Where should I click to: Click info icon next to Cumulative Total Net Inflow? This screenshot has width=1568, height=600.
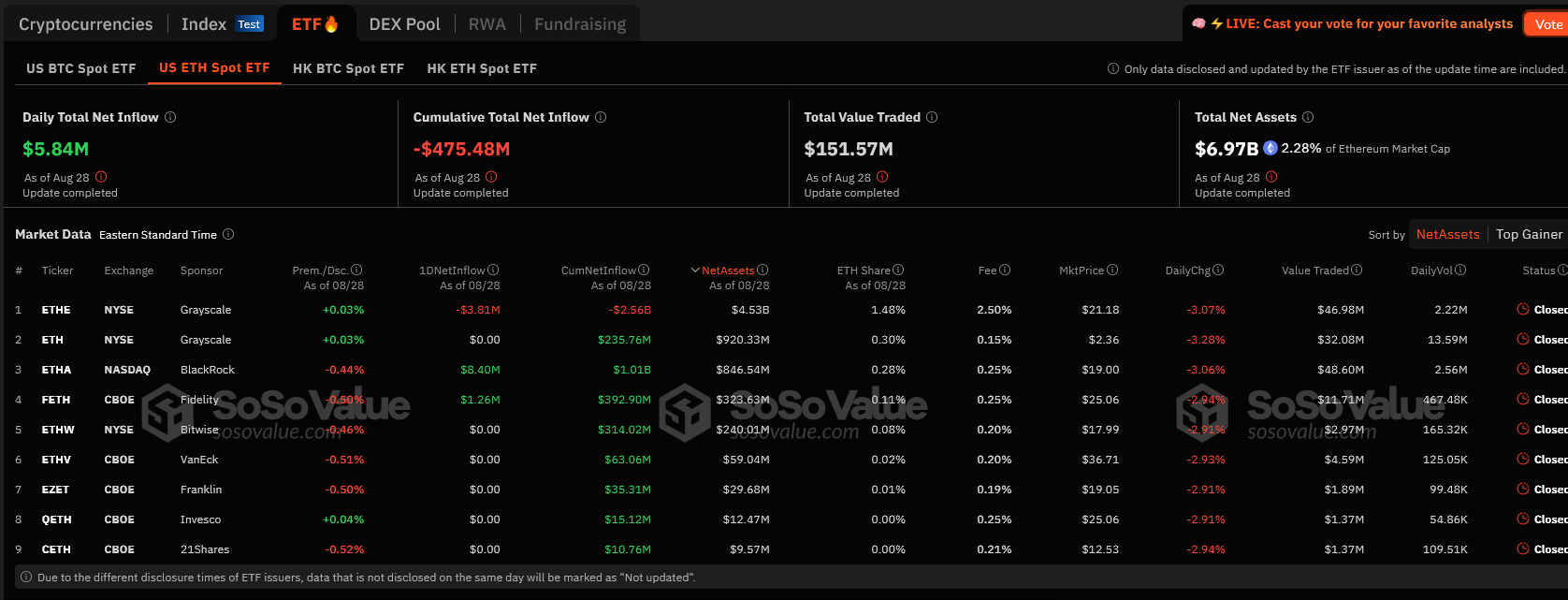coord(601,117)
